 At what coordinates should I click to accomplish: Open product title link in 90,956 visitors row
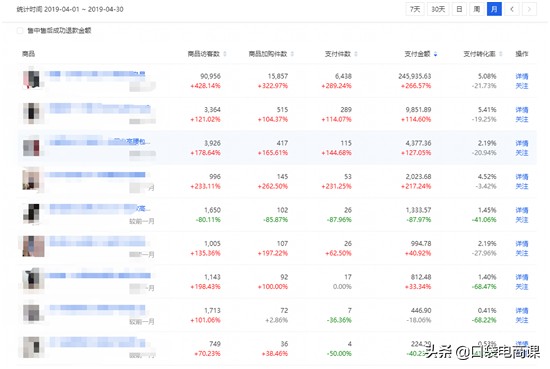(97, 74)
